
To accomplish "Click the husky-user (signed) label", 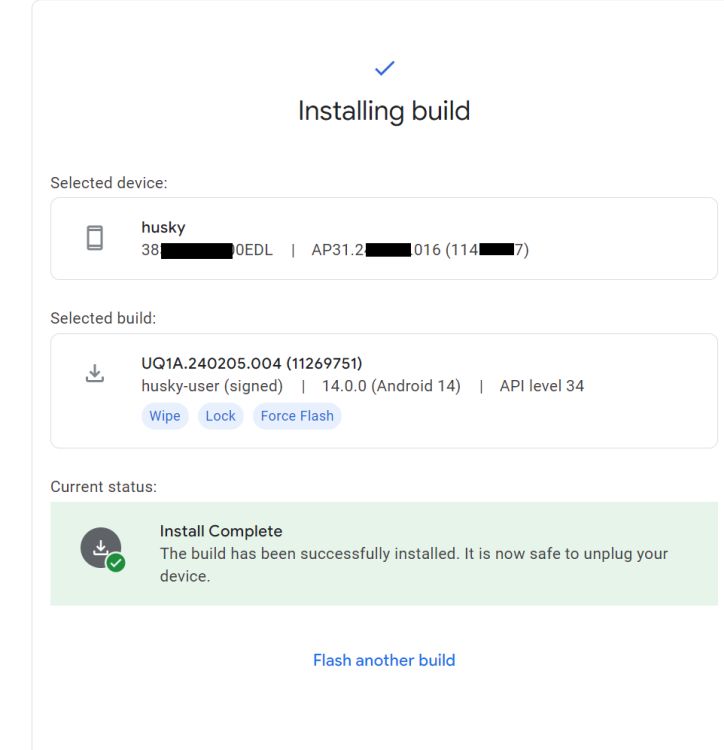I will [212, 386].
